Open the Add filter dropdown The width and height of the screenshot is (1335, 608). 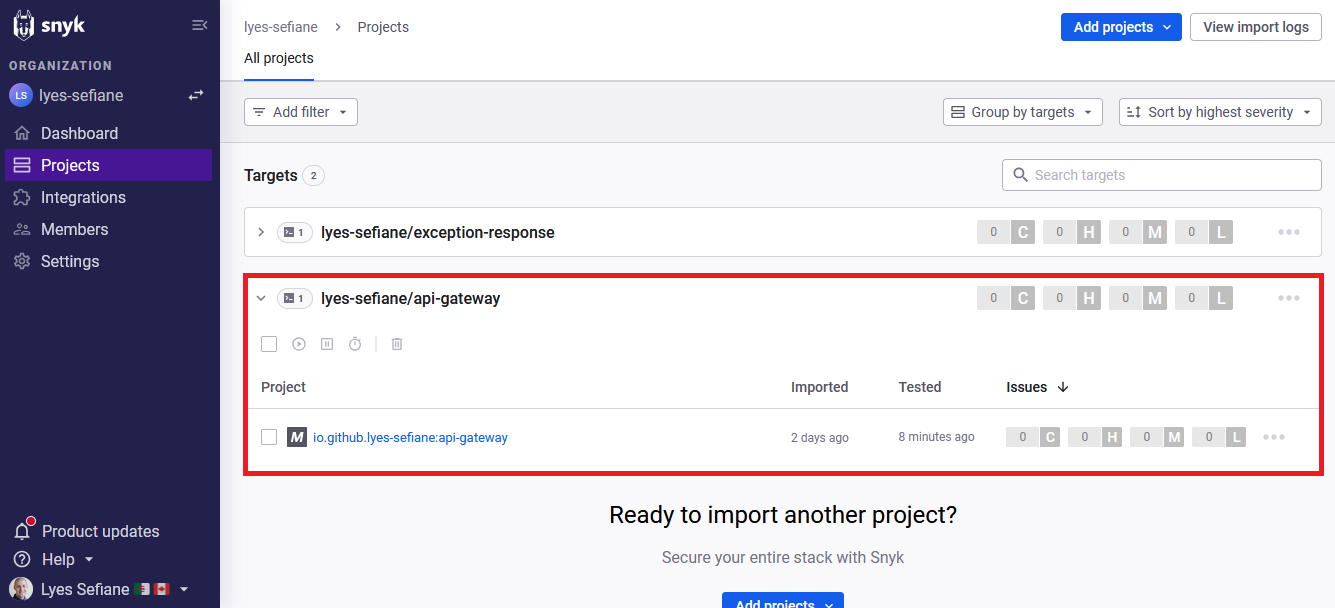(301, 112)
